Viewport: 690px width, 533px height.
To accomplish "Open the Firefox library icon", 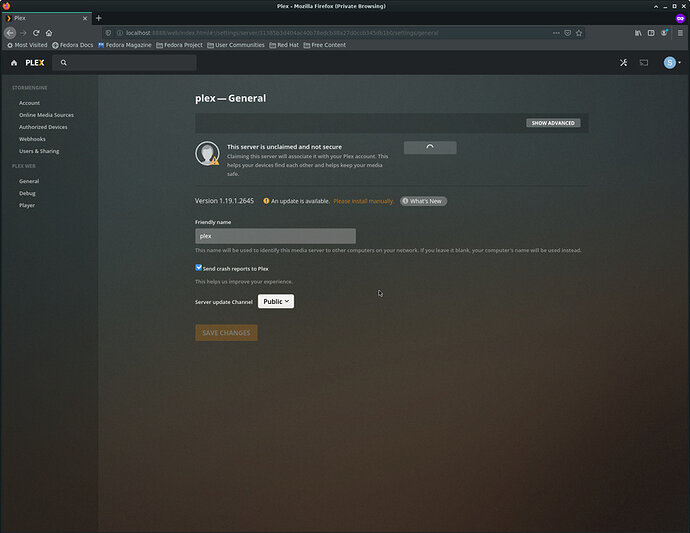I will [x=638, y=33].
